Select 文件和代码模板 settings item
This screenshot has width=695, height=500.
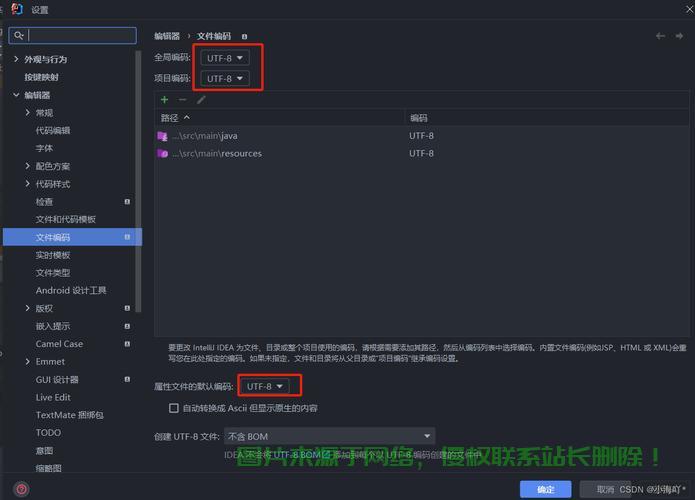pos(66,219)
